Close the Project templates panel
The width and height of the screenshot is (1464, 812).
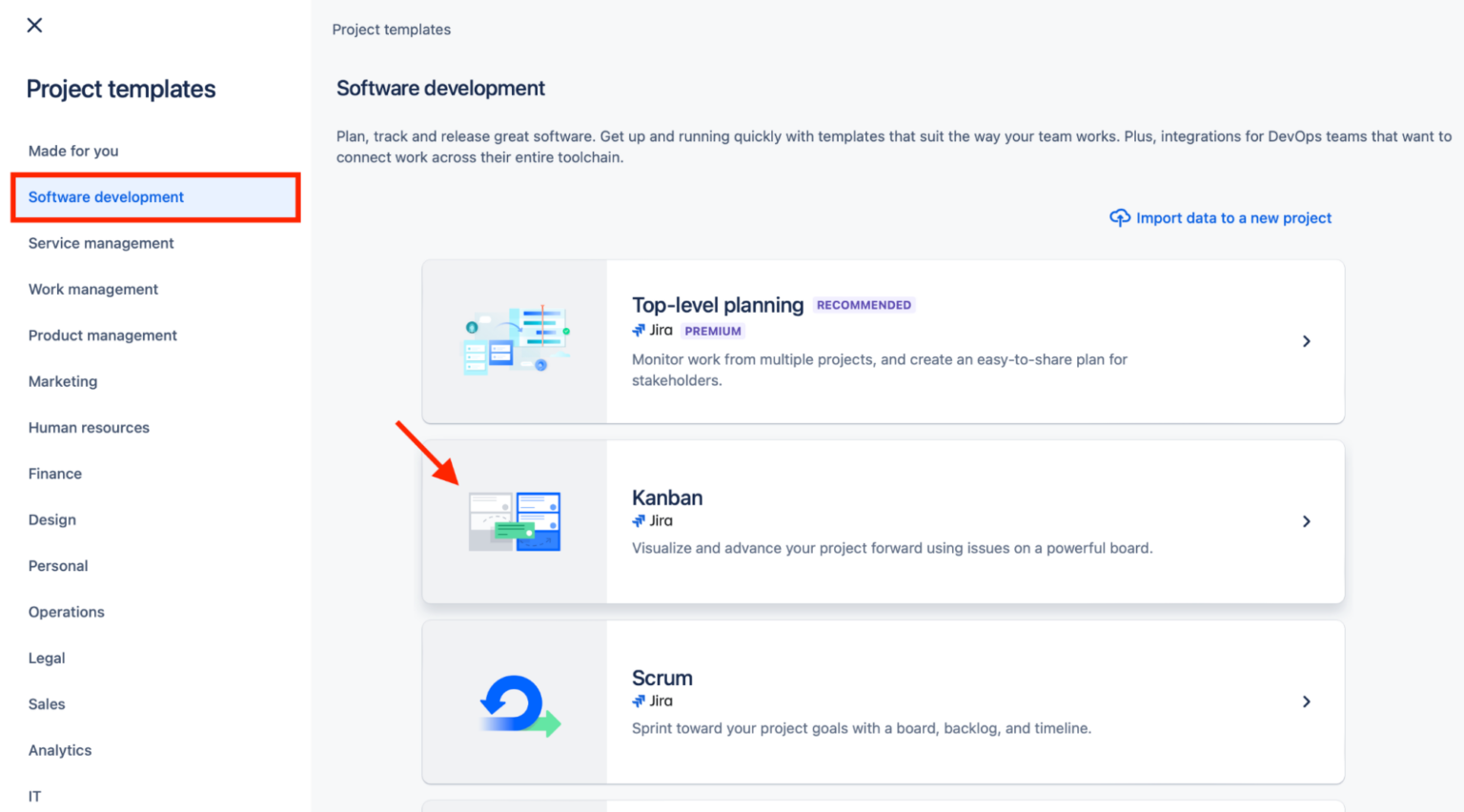(x=34, y=25)
